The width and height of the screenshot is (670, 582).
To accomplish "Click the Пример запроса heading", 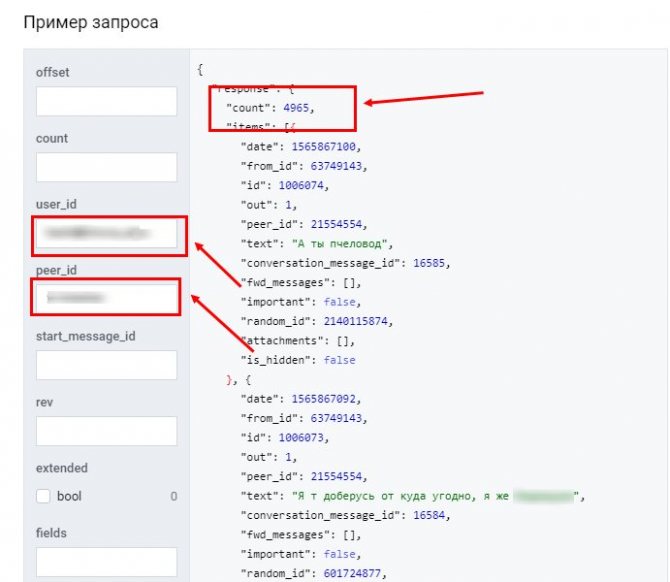I will point(91,23).
